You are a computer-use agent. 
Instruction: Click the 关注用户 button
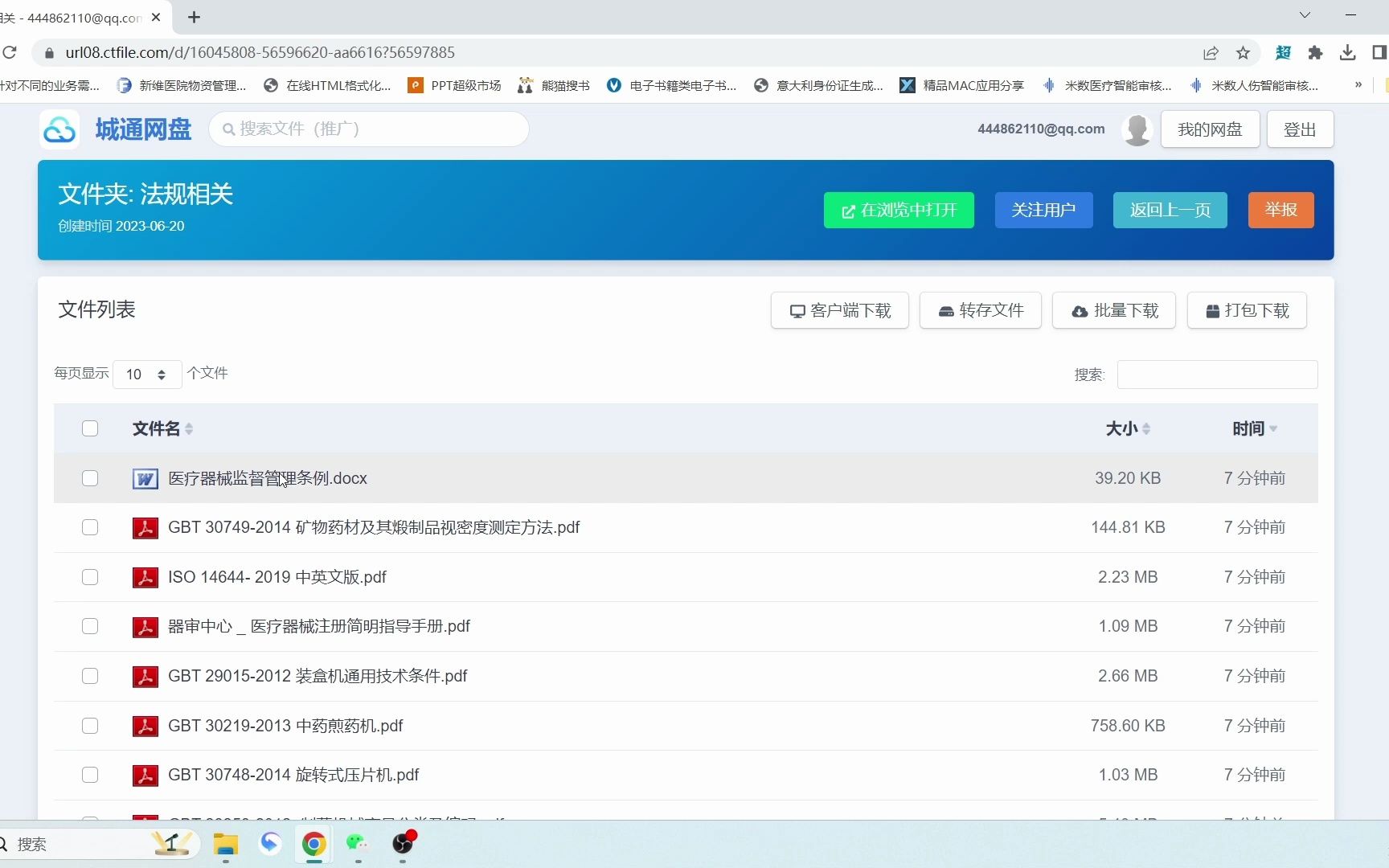(1043, 211)
